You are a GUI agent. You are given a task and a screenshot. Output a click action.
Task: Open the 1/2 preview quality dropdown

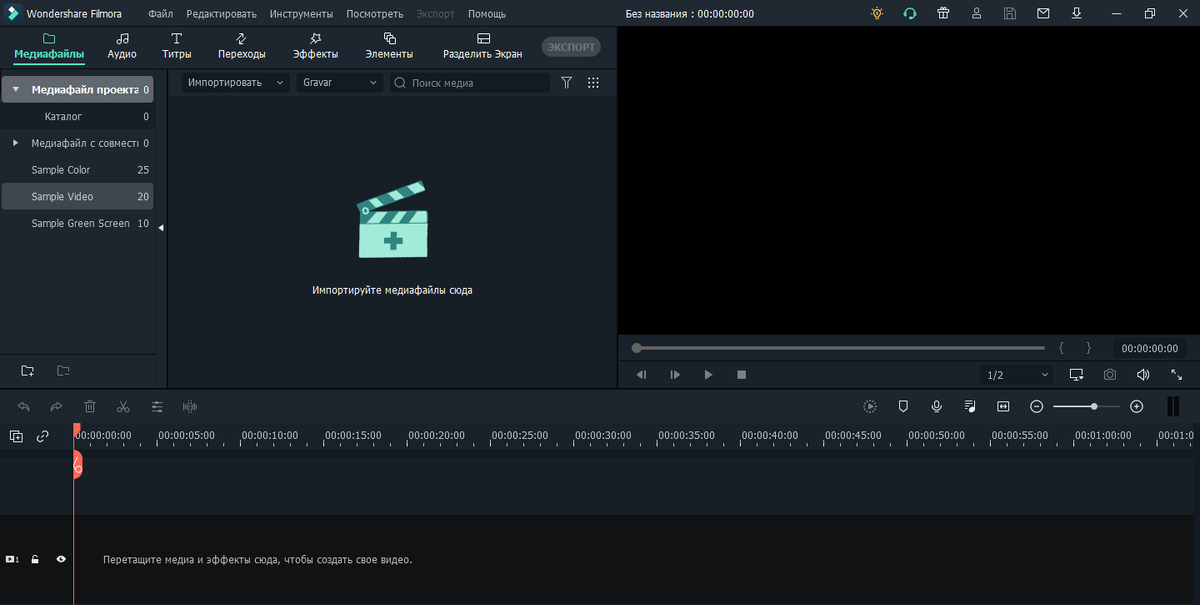point(1016,375)
